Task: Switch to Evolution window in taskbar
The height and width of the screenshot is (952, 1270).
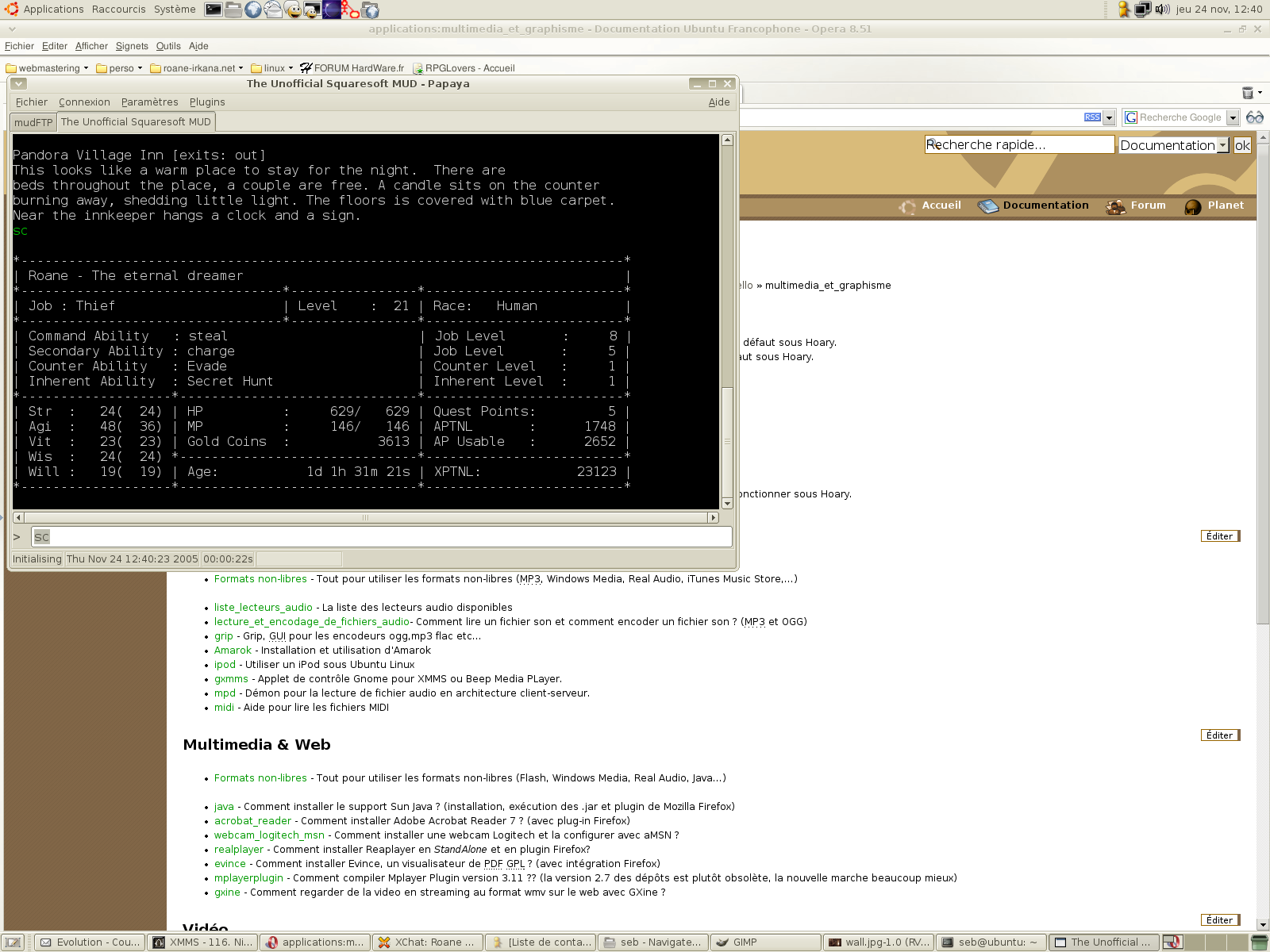Action: (90, 942)
